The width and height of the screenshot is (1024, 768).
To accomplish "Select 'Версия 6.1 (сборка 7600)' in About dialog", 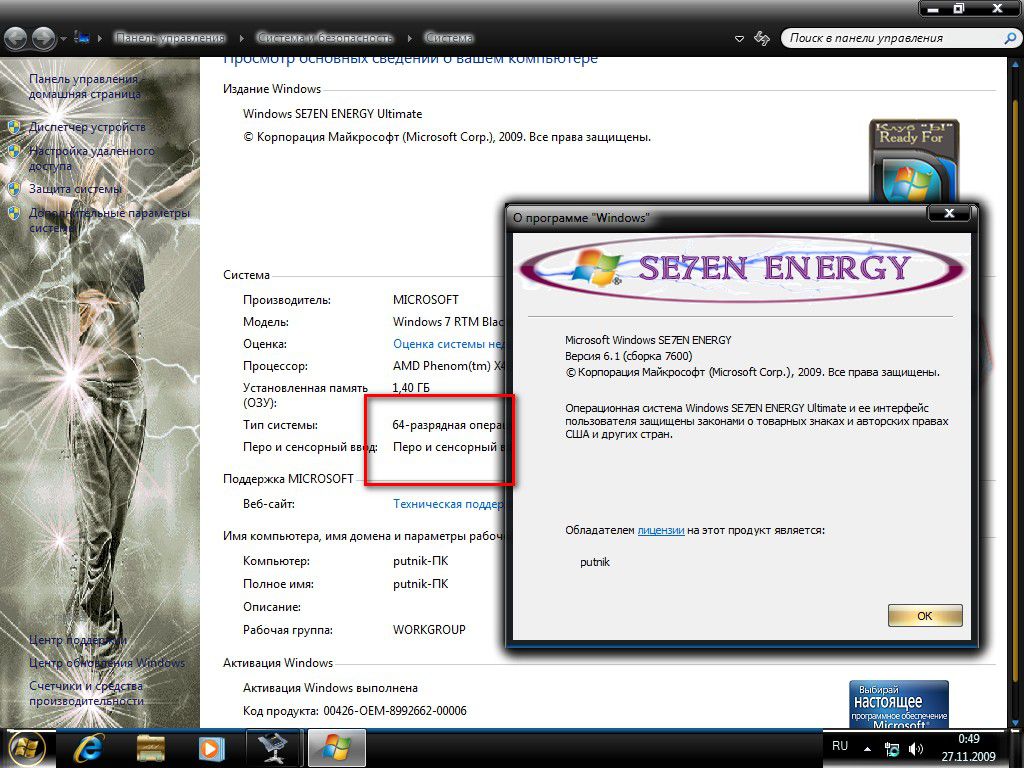I will (629, 356).
